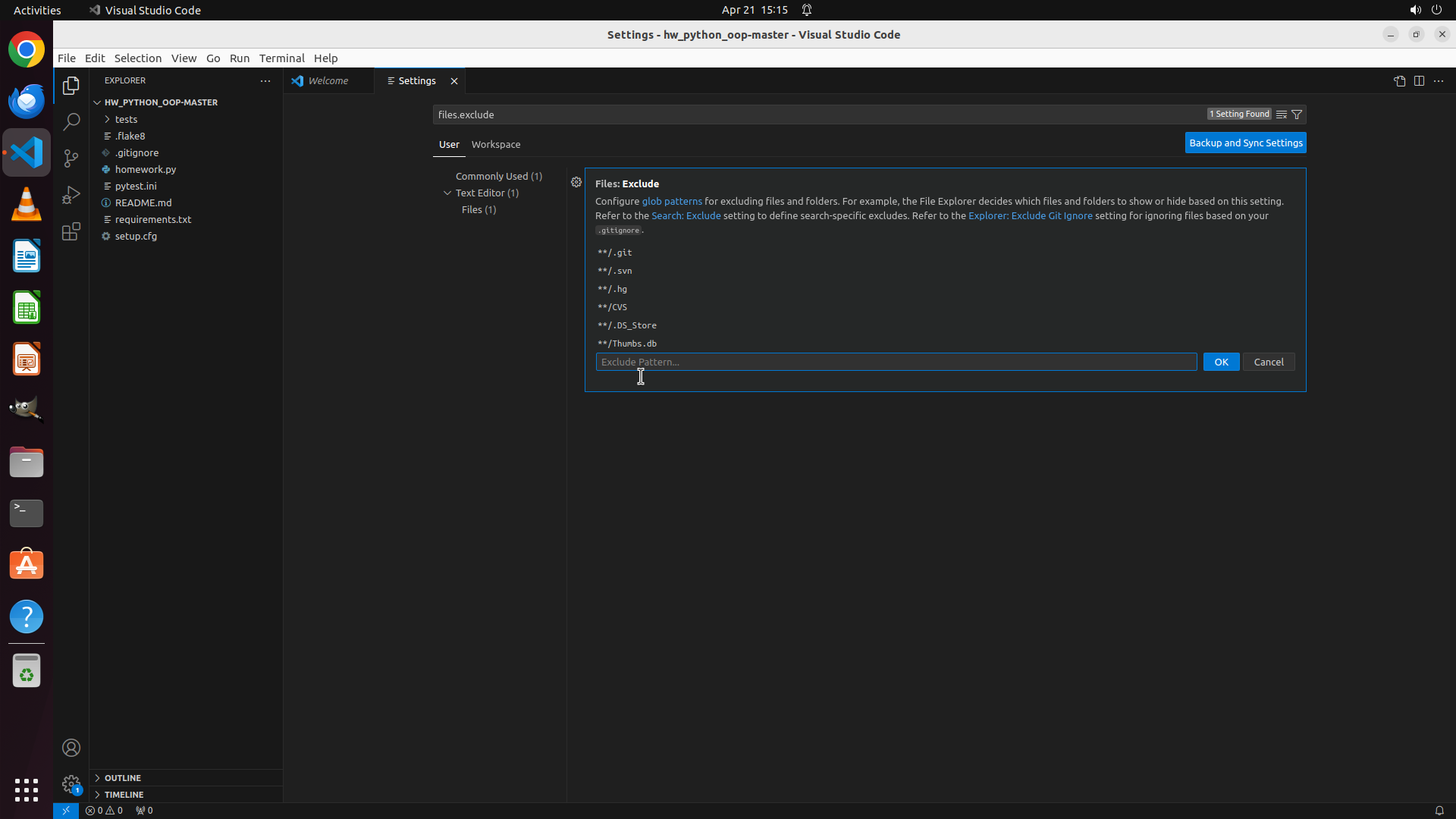
Task: Open the Extensions view
Action: [x=71, y=231]
